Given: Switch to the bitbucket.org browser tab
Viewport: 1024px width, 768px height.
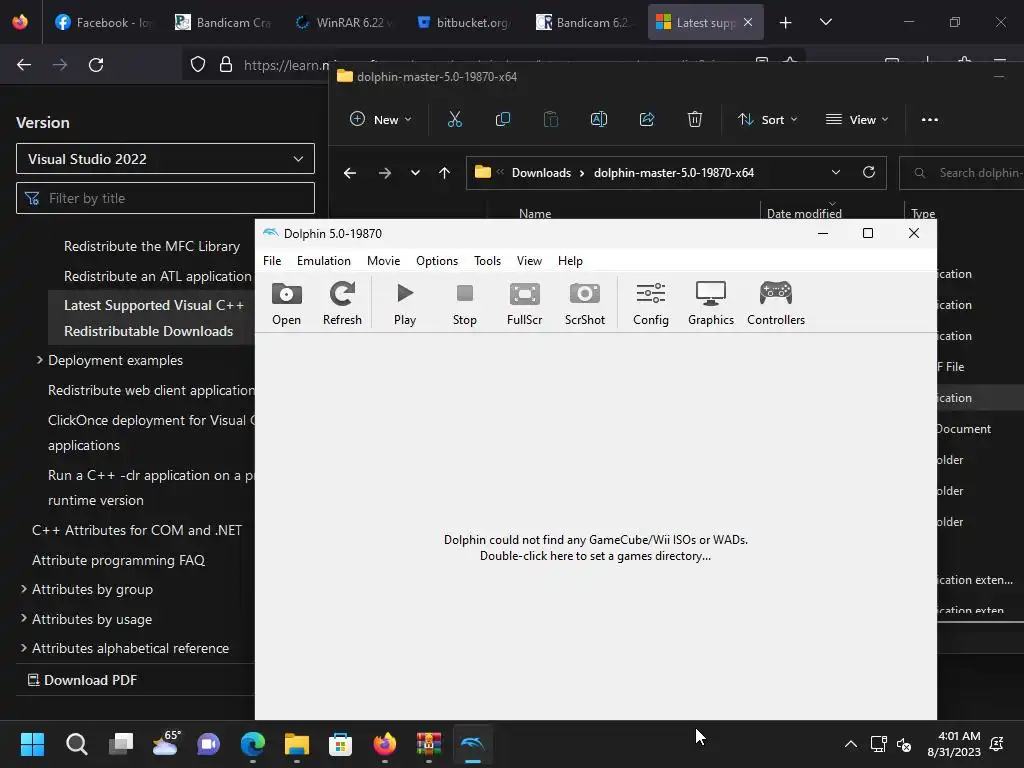Looking at the screenshot, I should [x=464, y=22].
